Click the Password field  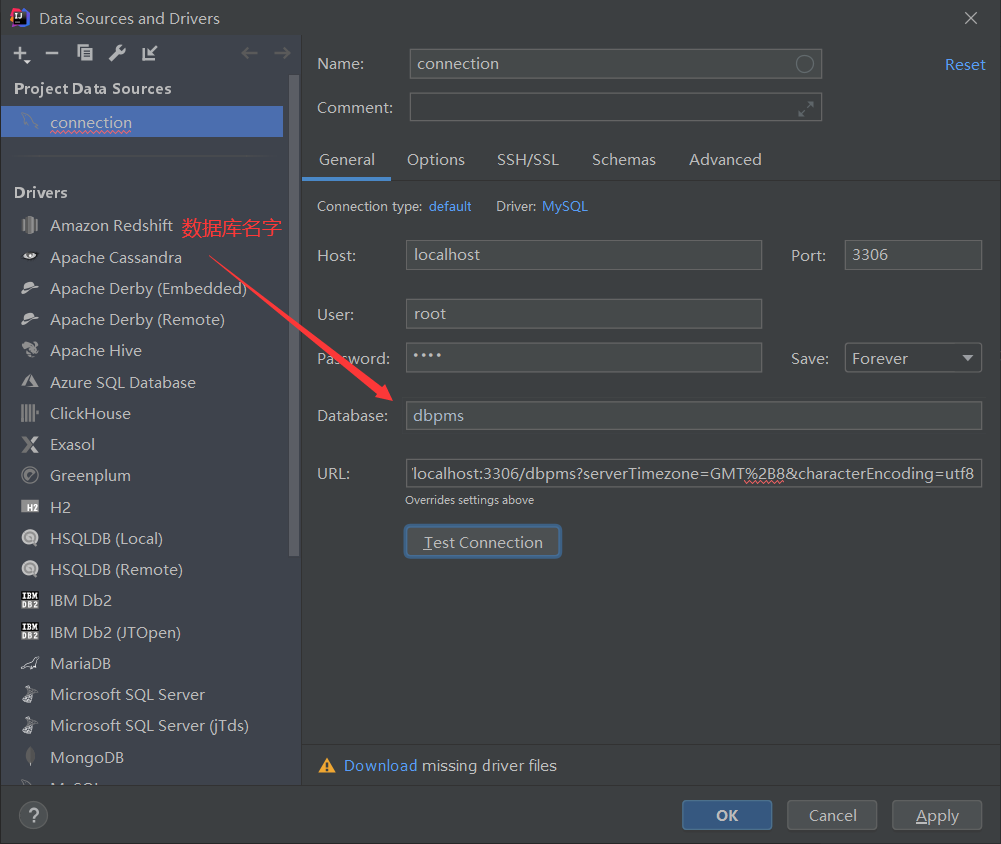[583, 358]
